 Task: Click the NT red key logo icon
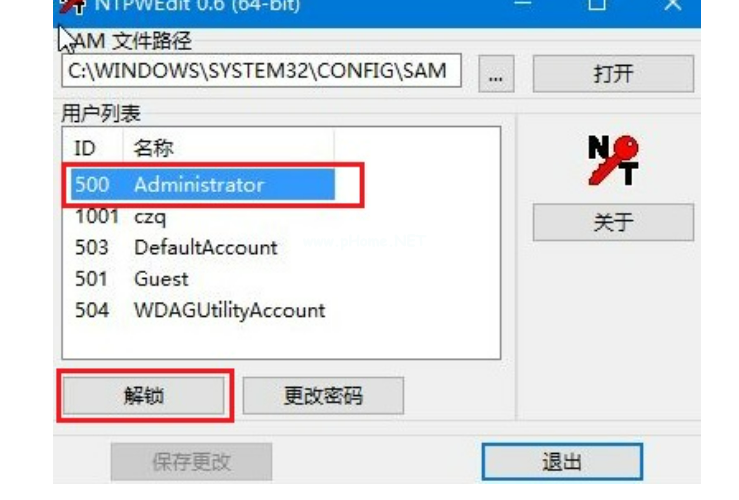tap(613, 160)
